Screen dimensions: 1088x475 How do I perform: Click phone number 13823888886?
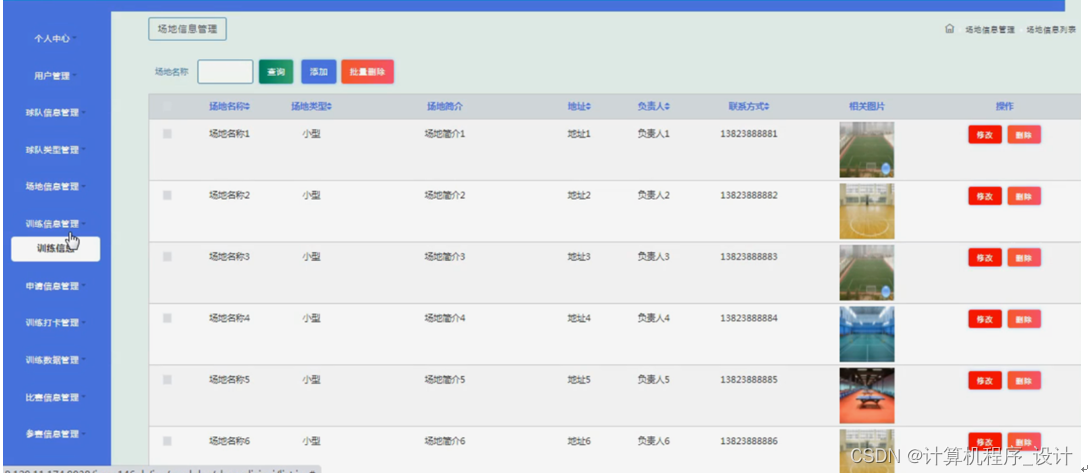(749, 441)
